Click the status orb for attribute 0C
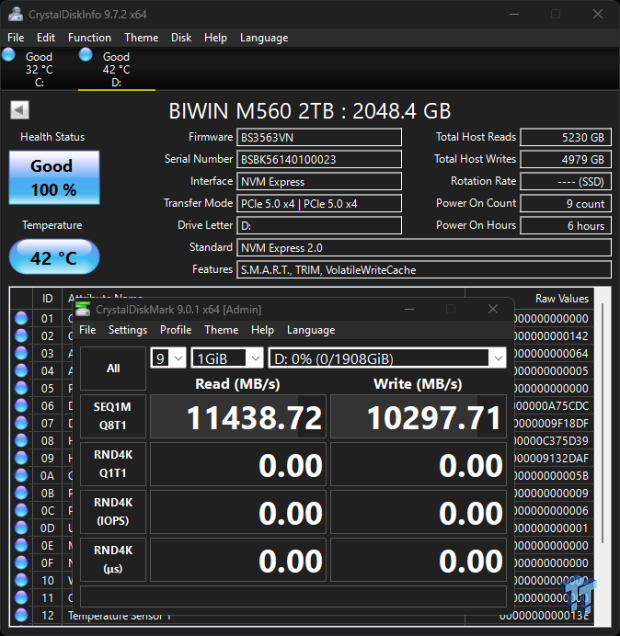This screenshot has height=636, width=620. pos(21,510)
